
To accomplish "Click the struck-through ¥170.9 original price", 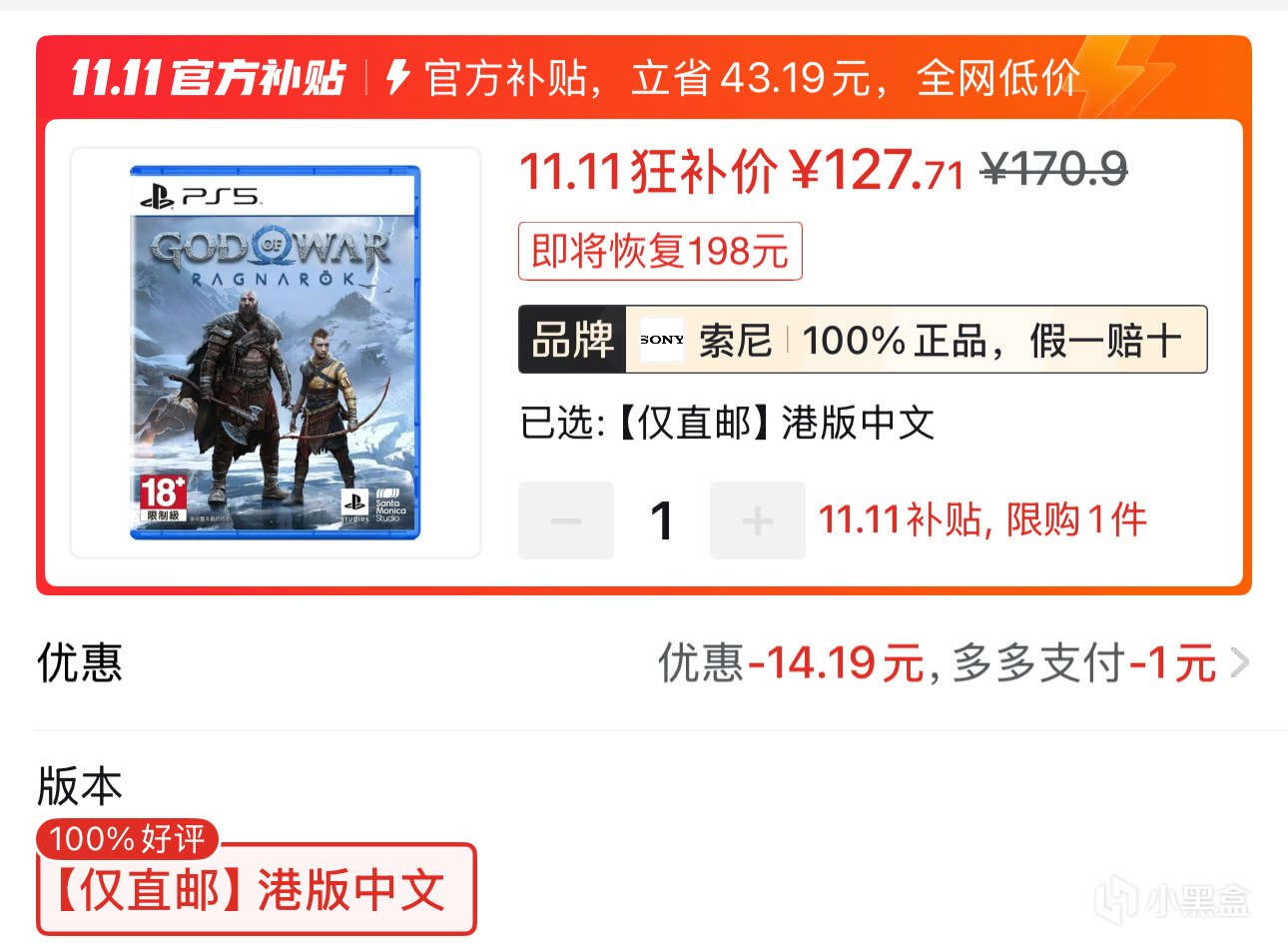I will (x=1054, y=170).
